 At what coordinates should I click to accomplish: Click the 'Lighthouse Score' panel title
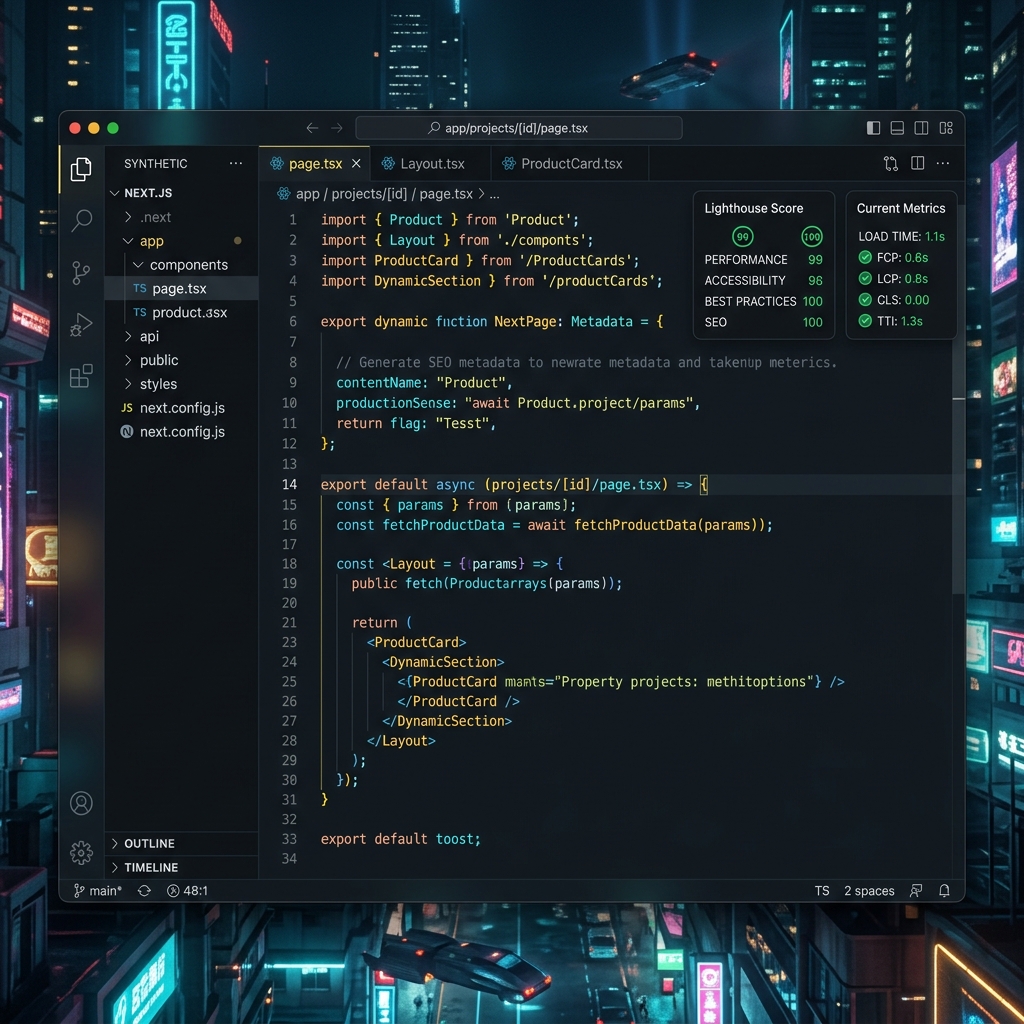click(754, 208)
